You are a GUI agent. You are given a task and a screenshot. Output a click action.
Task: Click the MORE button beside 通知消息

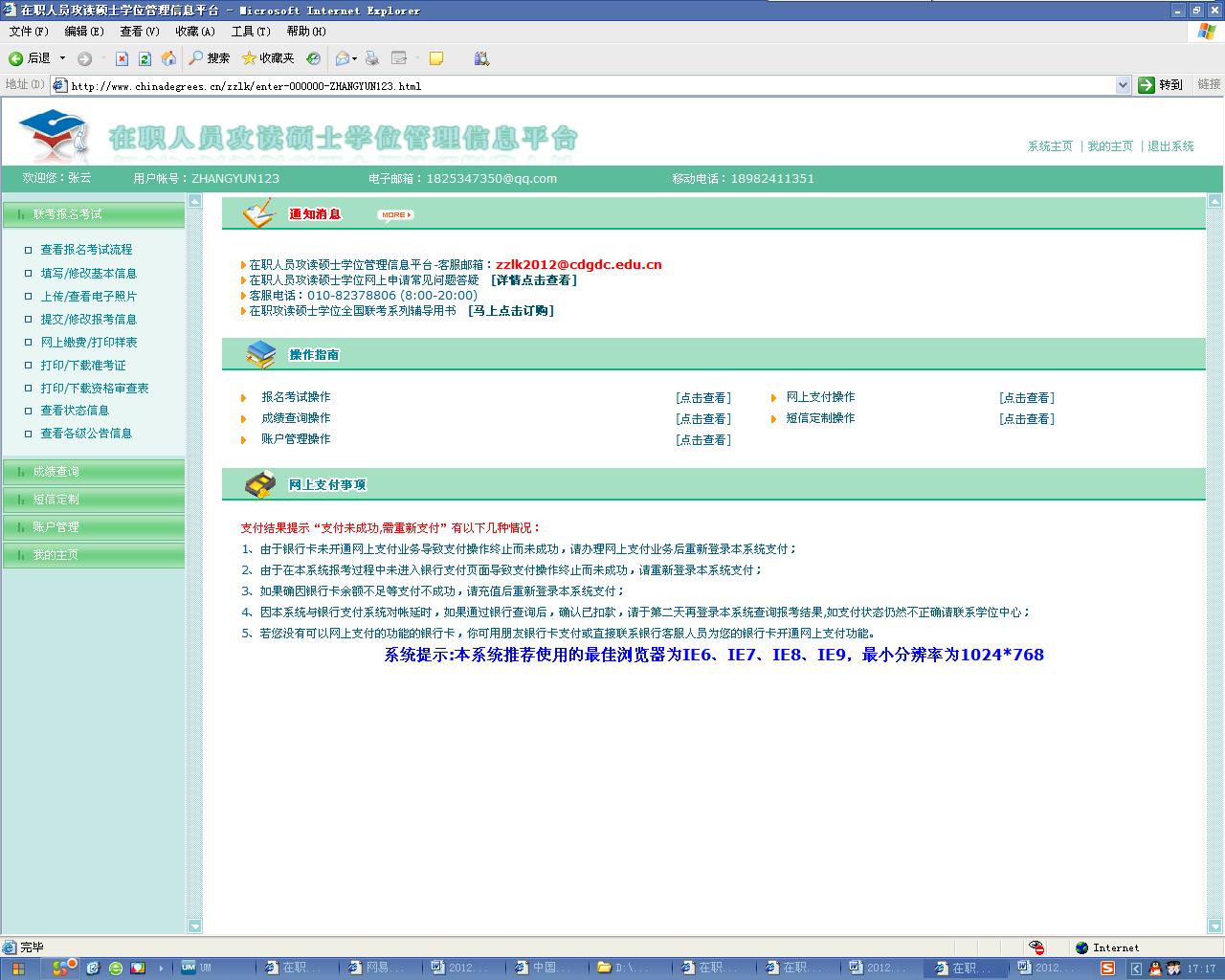395,214
